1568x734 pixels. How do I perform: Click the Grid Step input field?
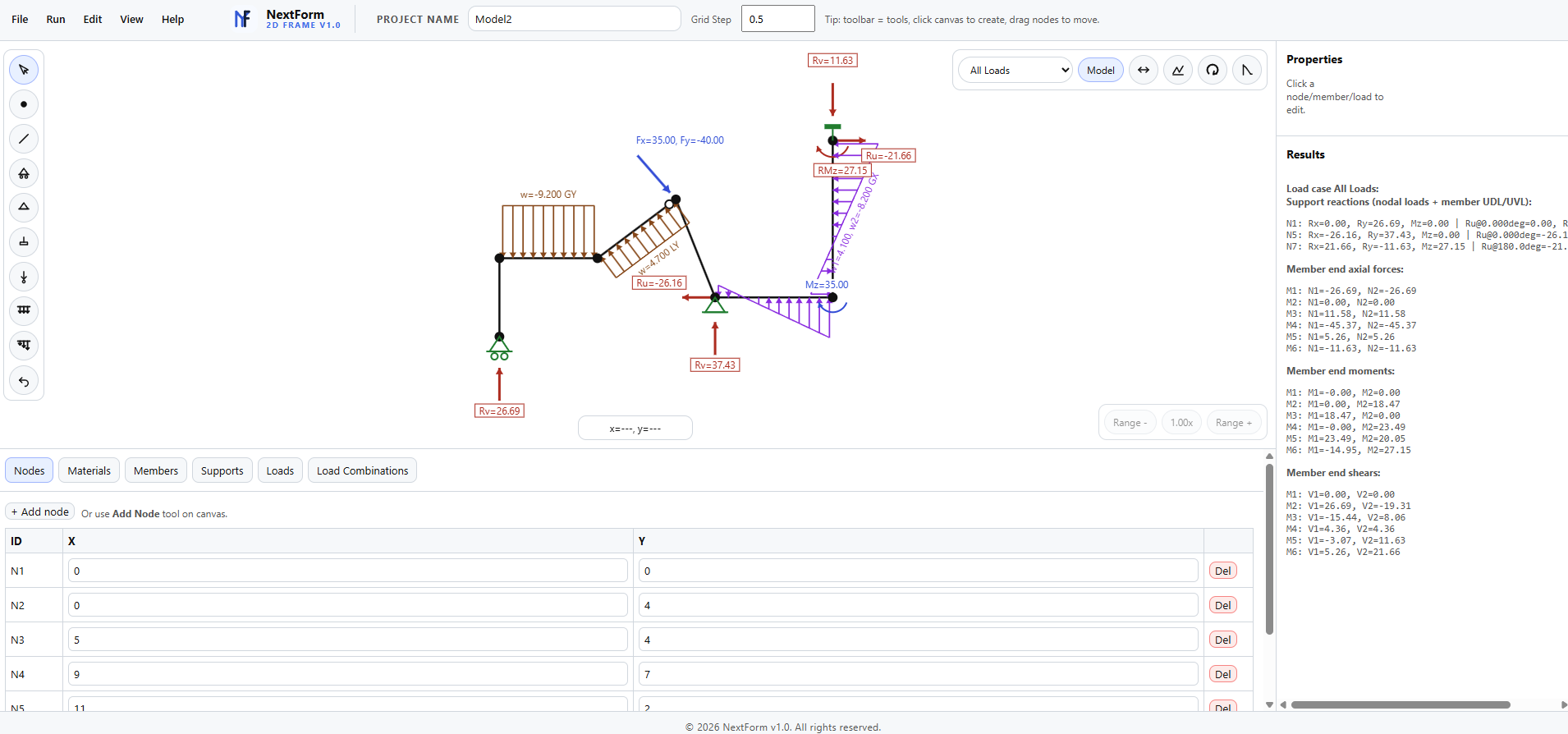[777, 19]
